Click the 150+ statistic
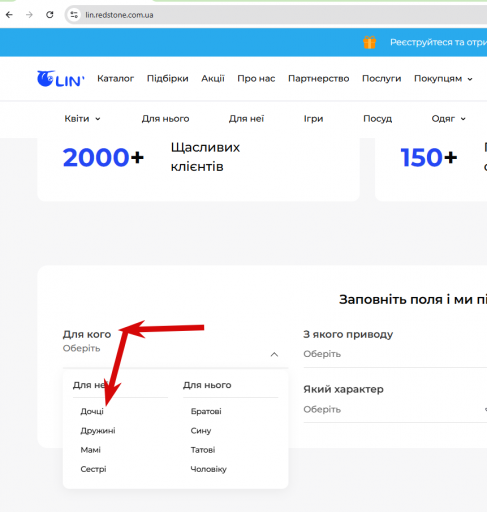 tap(429, 157)
